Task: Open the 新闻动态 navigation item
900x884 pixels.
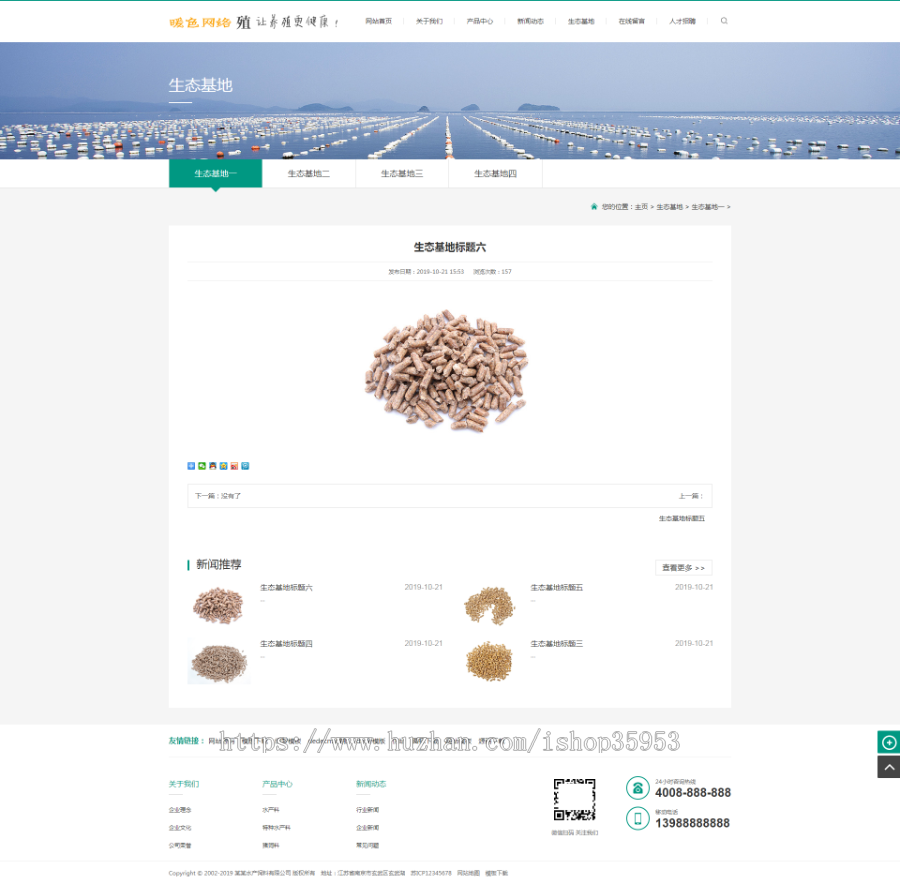Action: click(530, 21)
